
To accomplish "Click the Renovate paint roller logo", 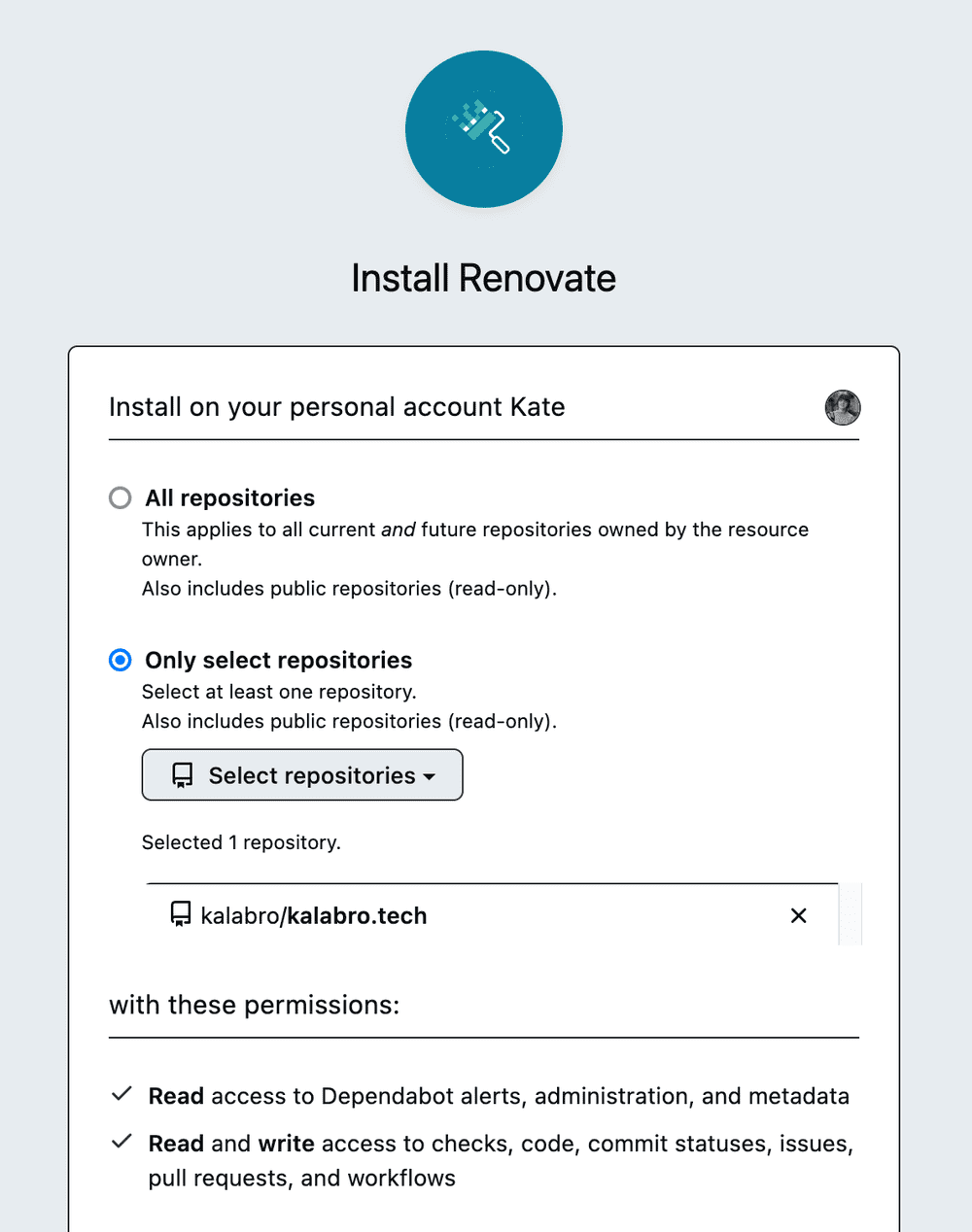I will (483, 128).
